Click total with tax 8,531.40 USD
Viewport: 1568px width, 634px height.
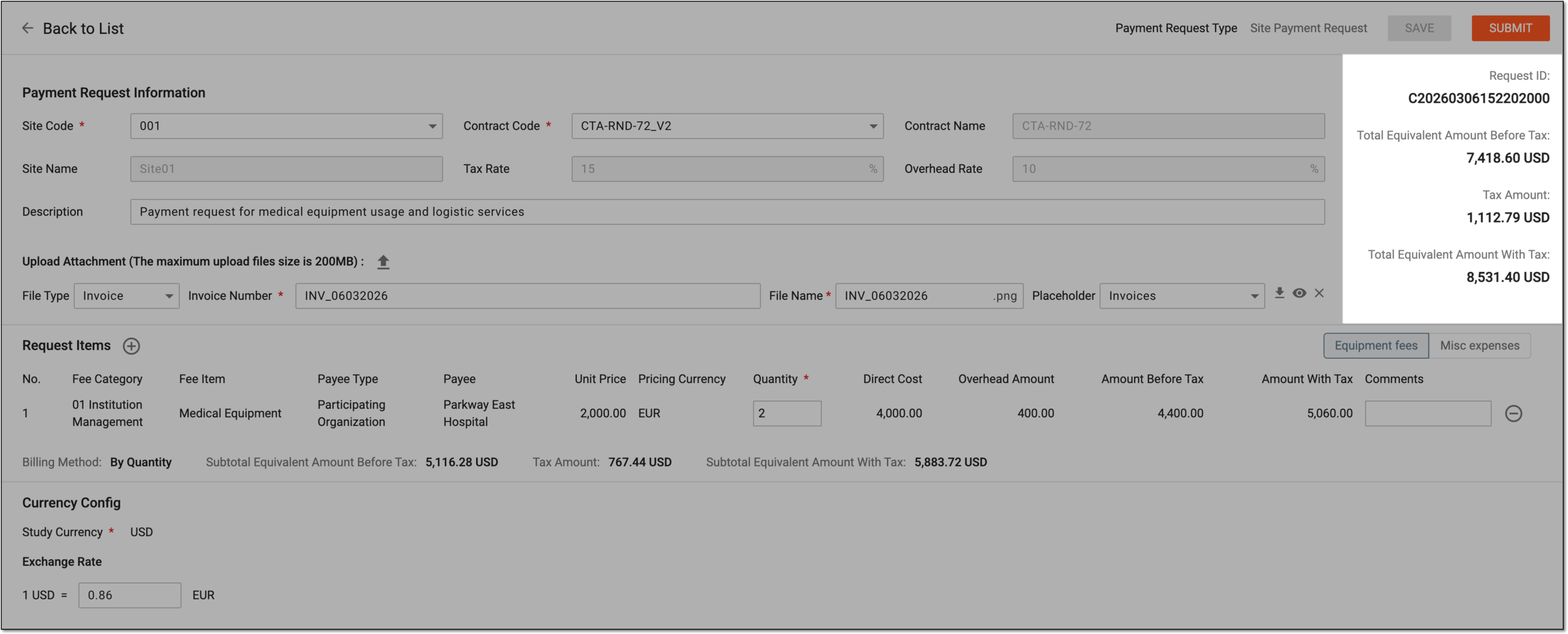tap(1508, 277)
